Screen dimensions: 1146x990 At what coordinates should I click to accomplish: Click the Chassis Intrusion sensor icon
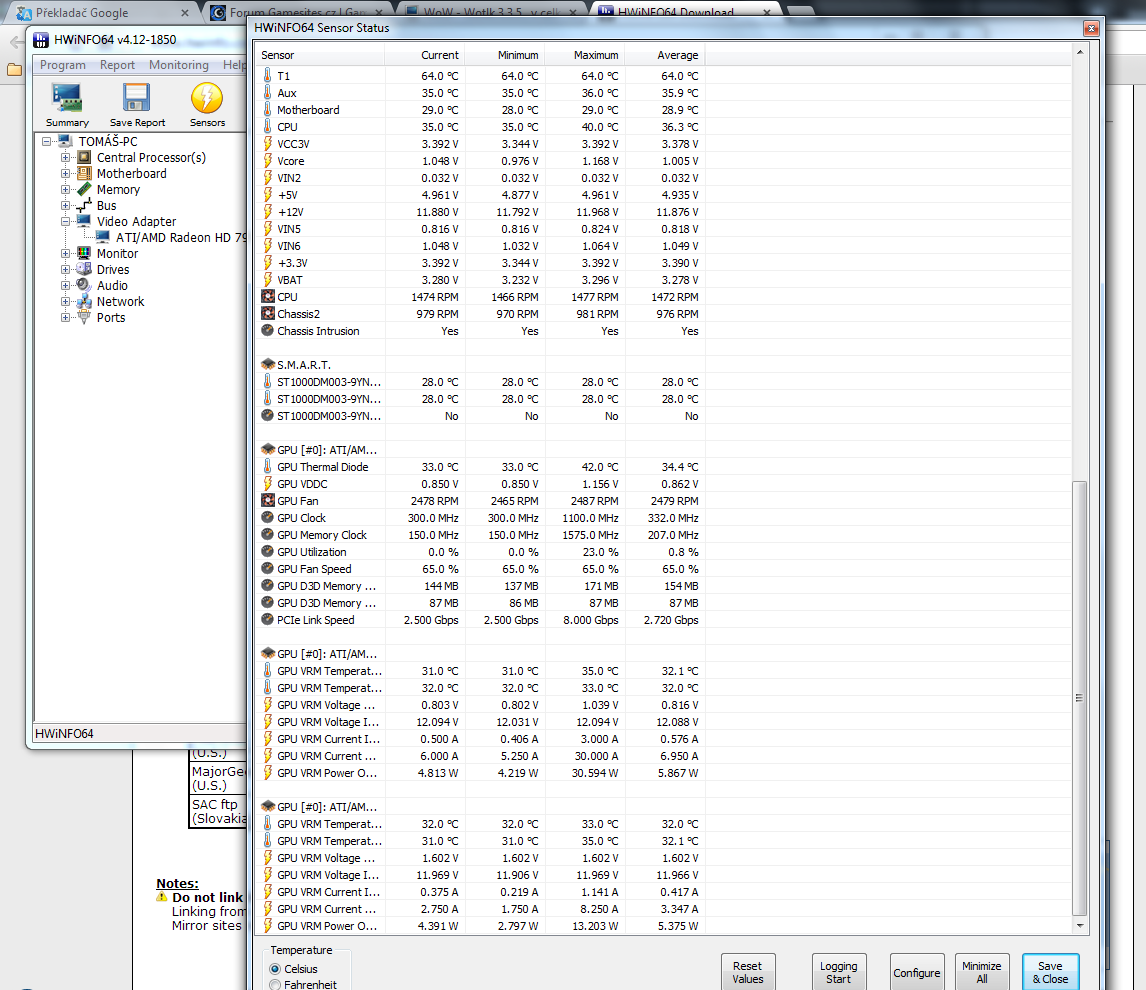coord(268,331)
